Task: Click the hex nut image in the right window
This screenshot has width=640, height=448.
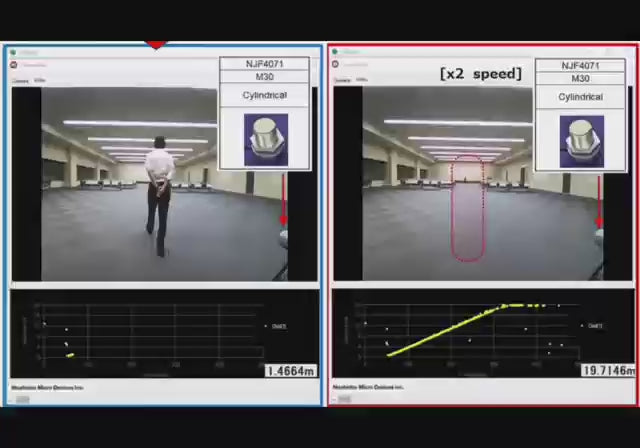Action: [582, 142]
